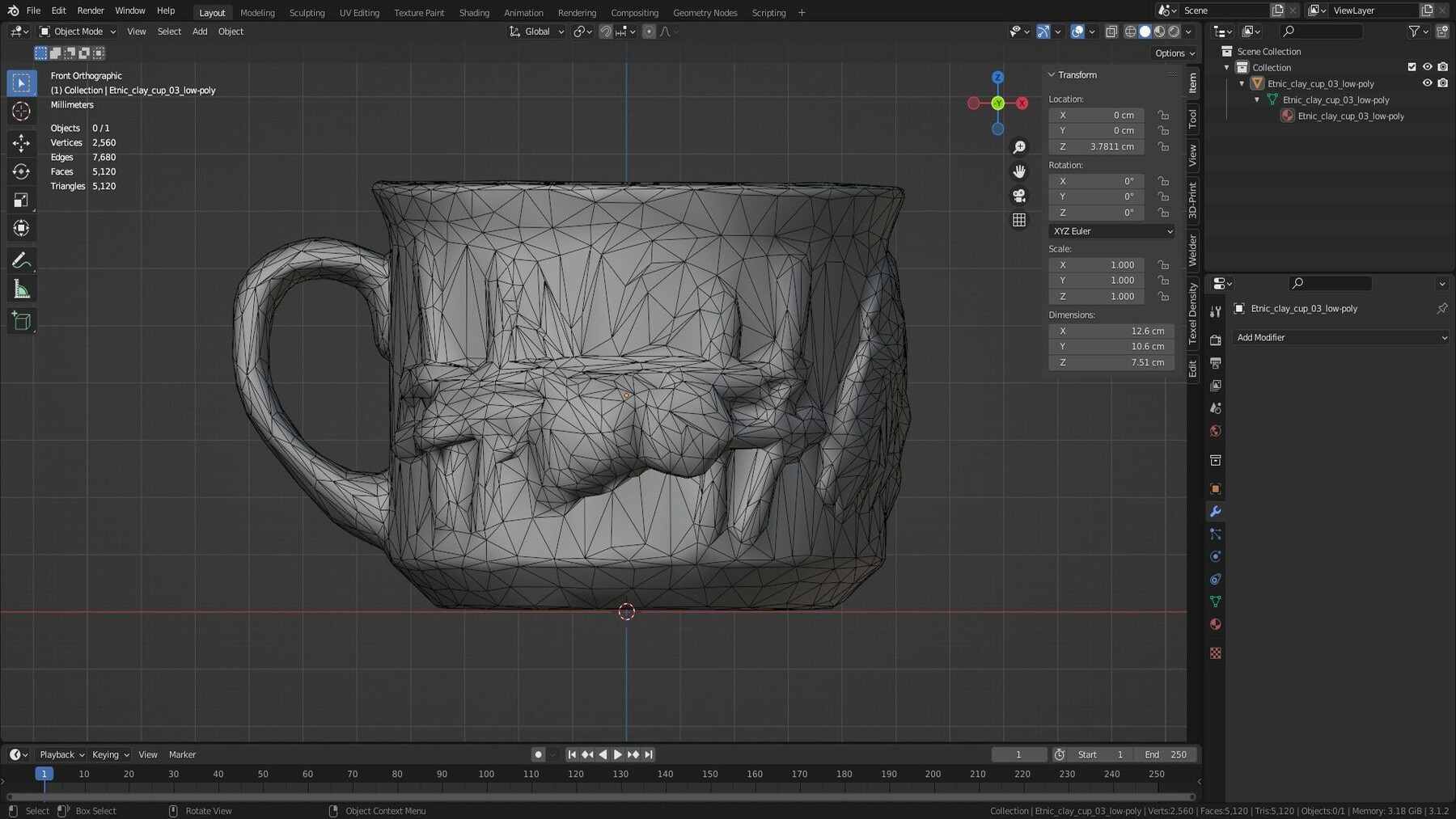Open Object Properties in the Properties editor
Image resolution: width=1456 pixels, height=819 pixels.
pos(1216,488)
